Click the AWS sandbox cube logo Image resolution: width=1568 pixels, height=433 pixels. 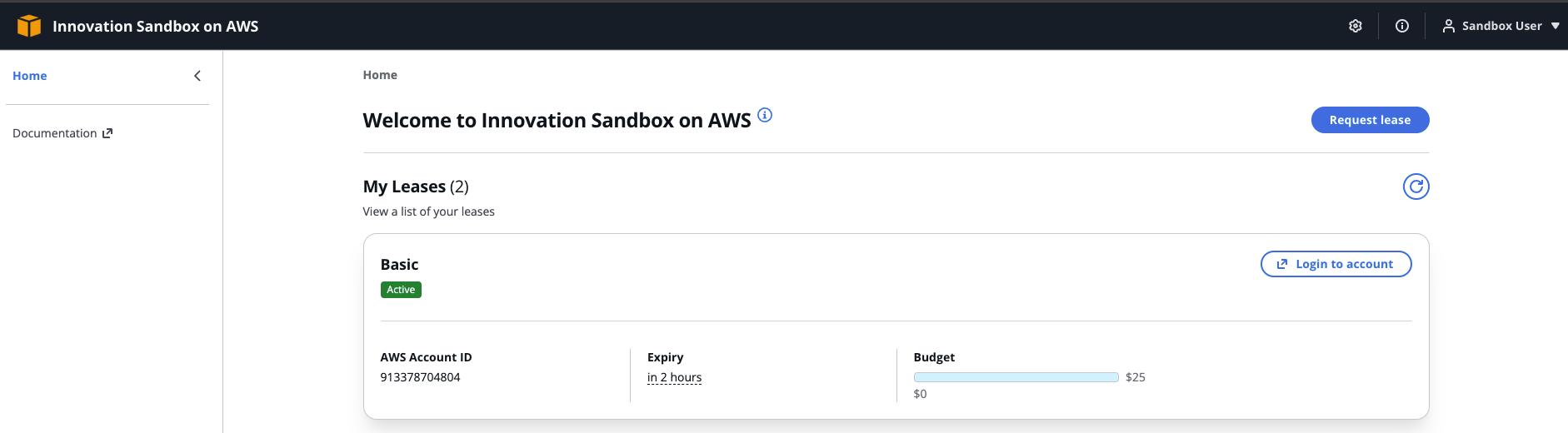click(x=29, y=26)
